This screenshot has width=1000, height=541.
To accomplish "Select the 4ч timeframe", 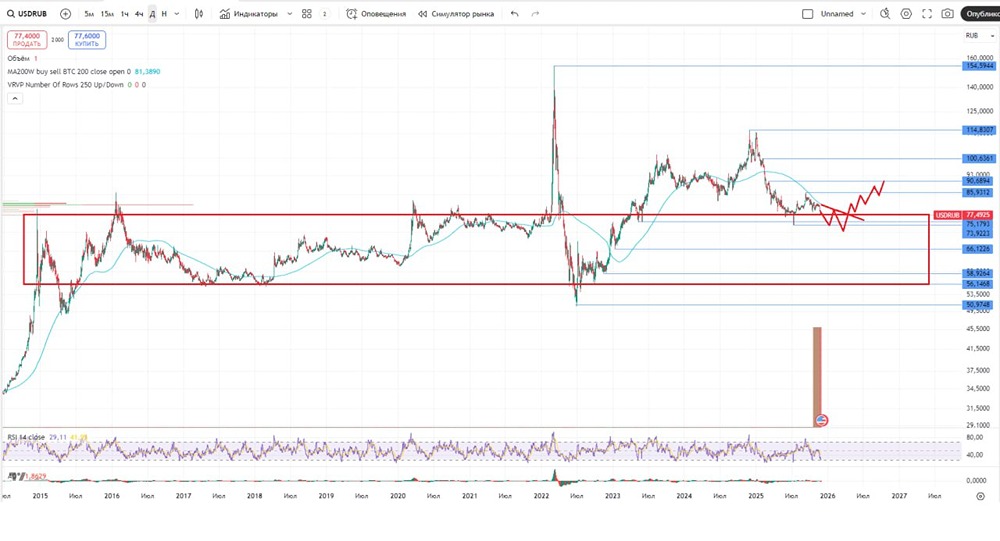I will [x=139, y=13].
